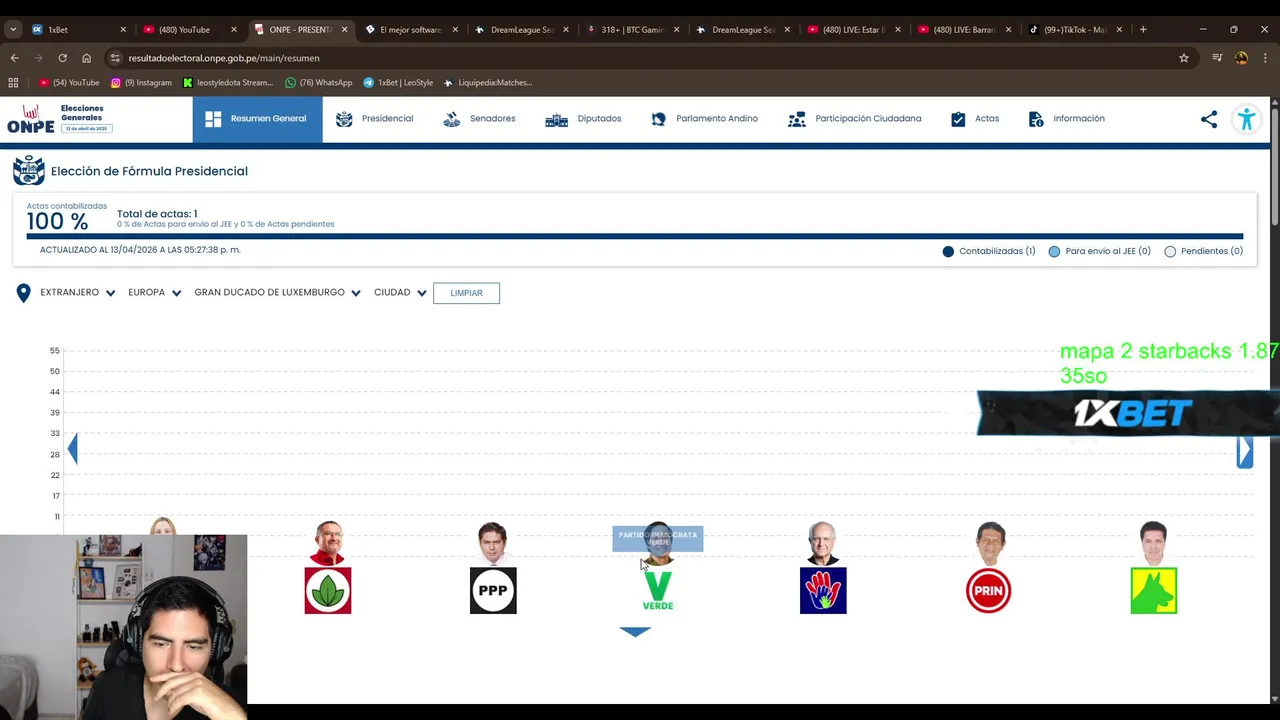
Task: Click candidate photo above dog logo
Action: click(1153, 543)
